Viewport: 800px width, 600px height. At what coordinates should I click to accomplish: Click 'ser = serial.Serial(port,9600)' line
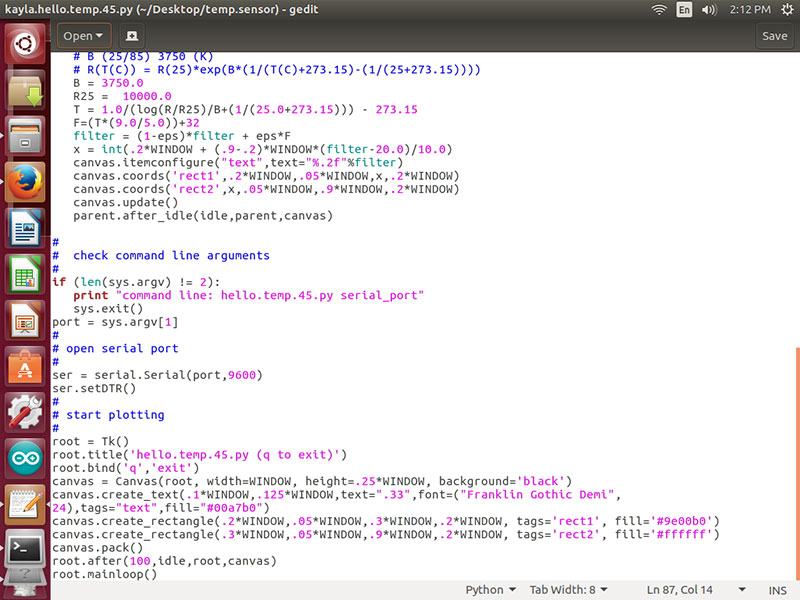(157, 374)
